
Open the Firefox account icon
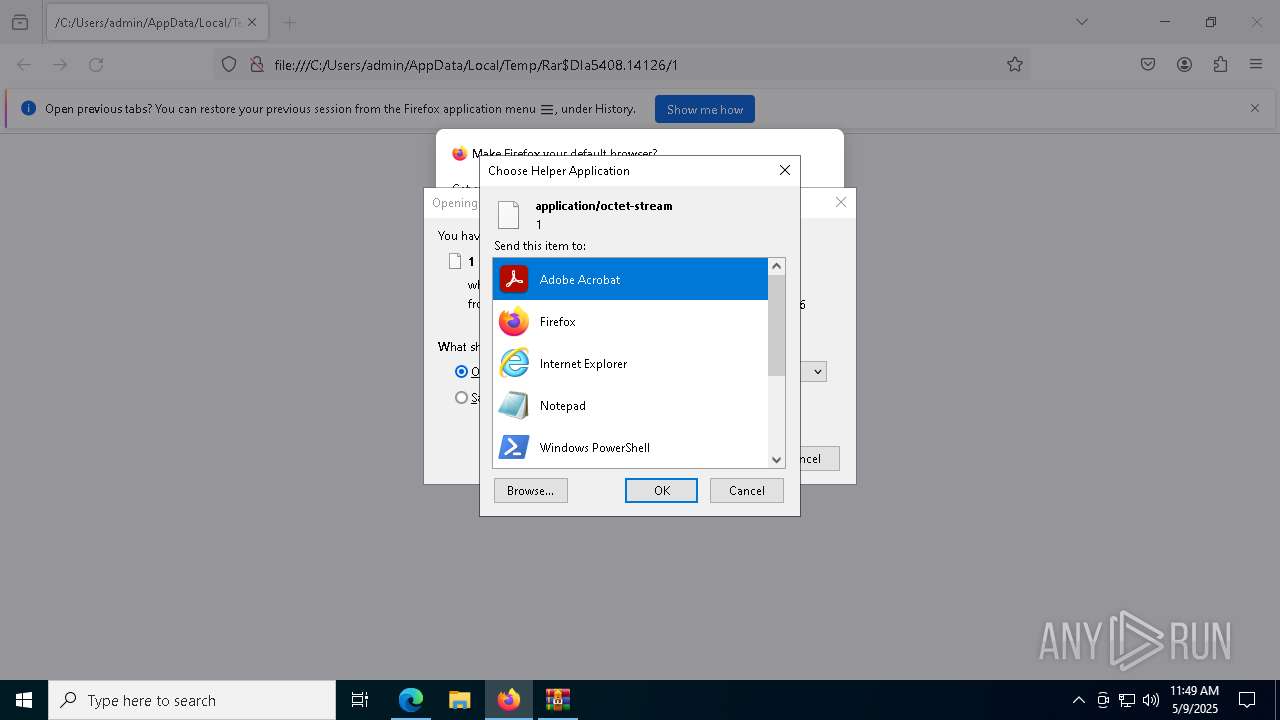tap(1184, 64)
